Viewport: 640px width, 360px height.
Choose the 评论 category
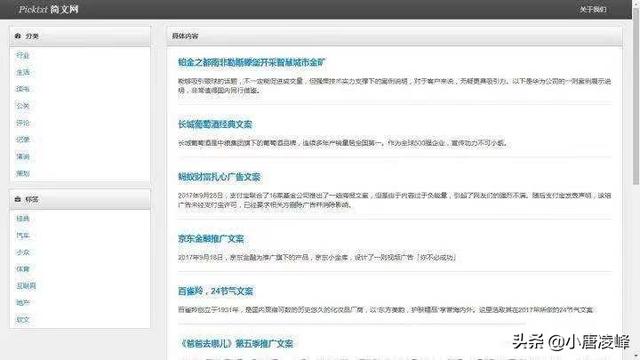pos(23,123)
